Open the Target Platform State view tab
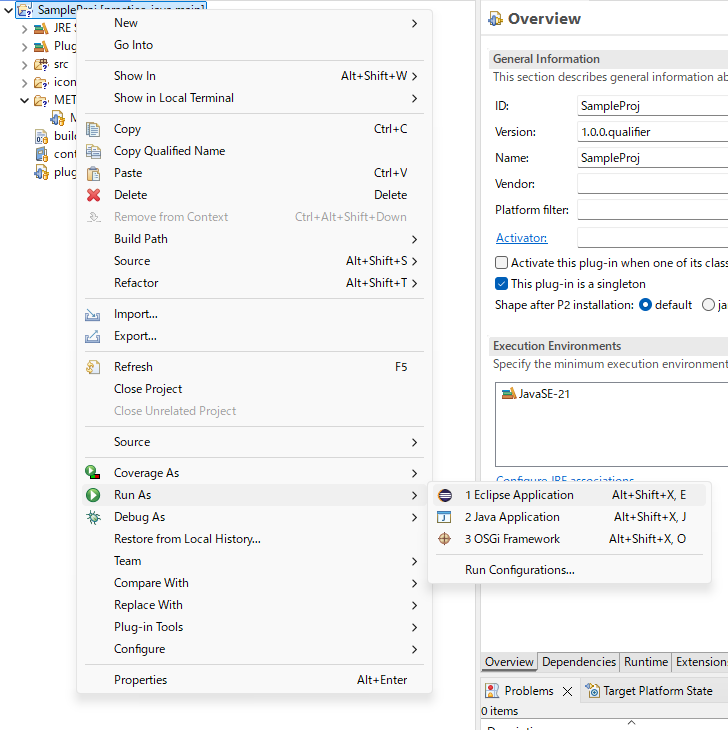This screenshot has height=730, width=728. coord(650,691)
